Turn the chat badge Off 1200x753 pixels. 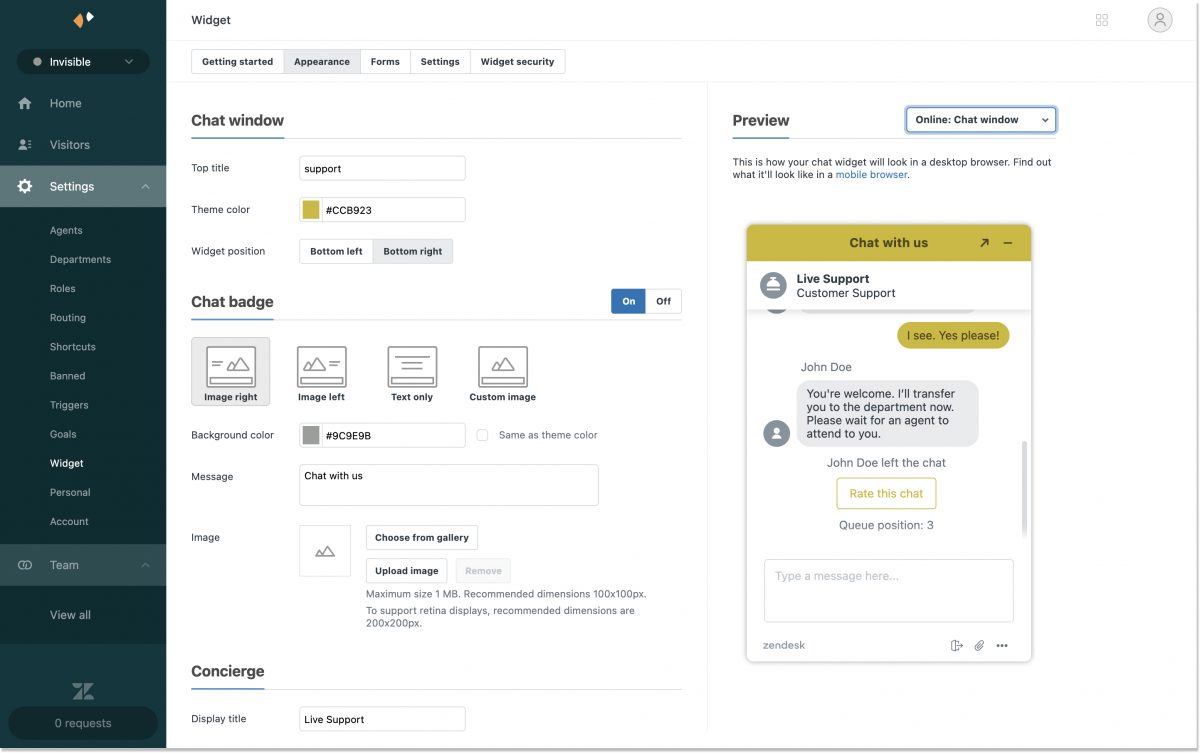[x=664, y=300]
